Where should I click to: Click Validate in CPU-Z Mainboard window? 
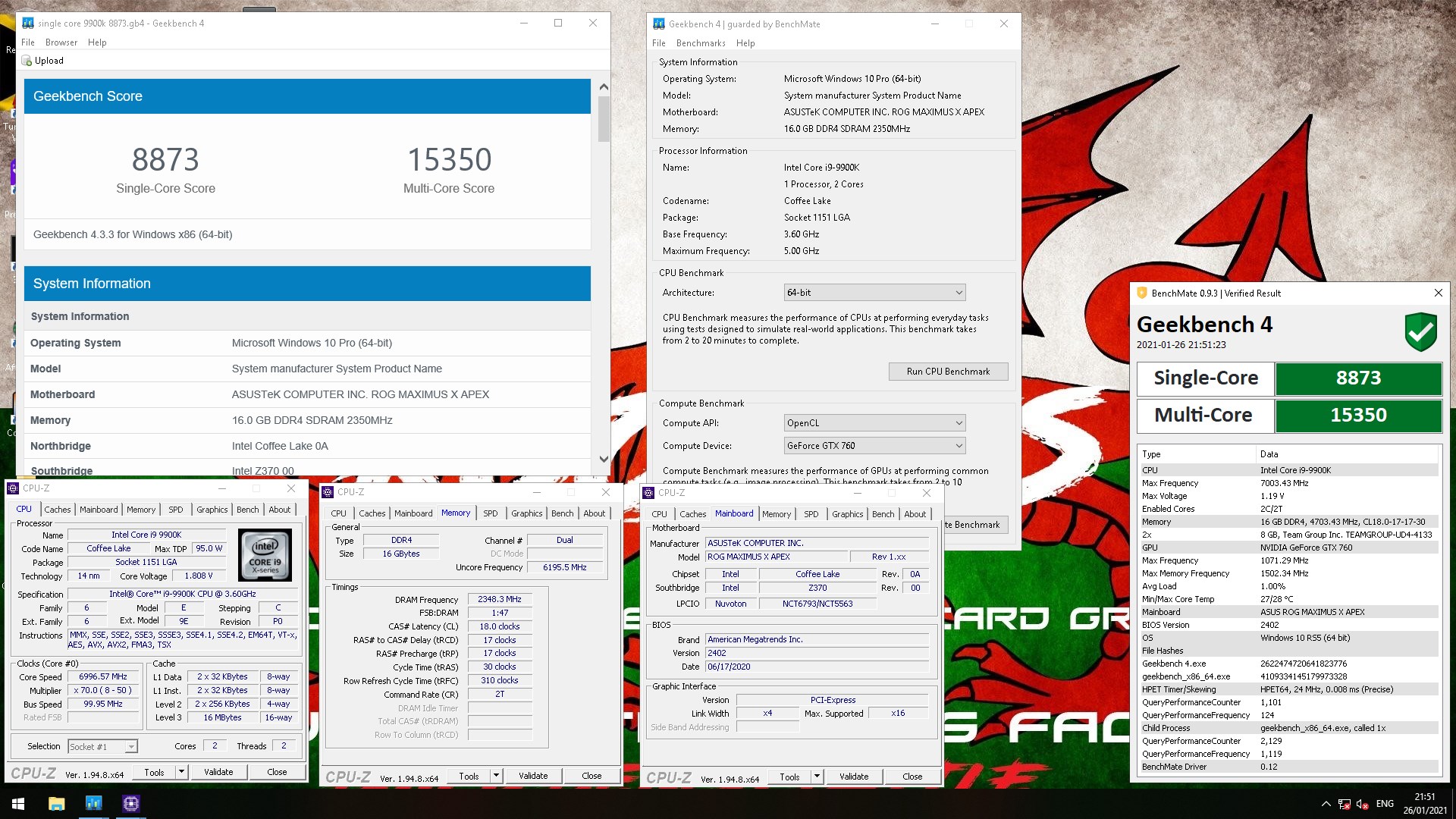pyautogui.click(x=854, y=777)
